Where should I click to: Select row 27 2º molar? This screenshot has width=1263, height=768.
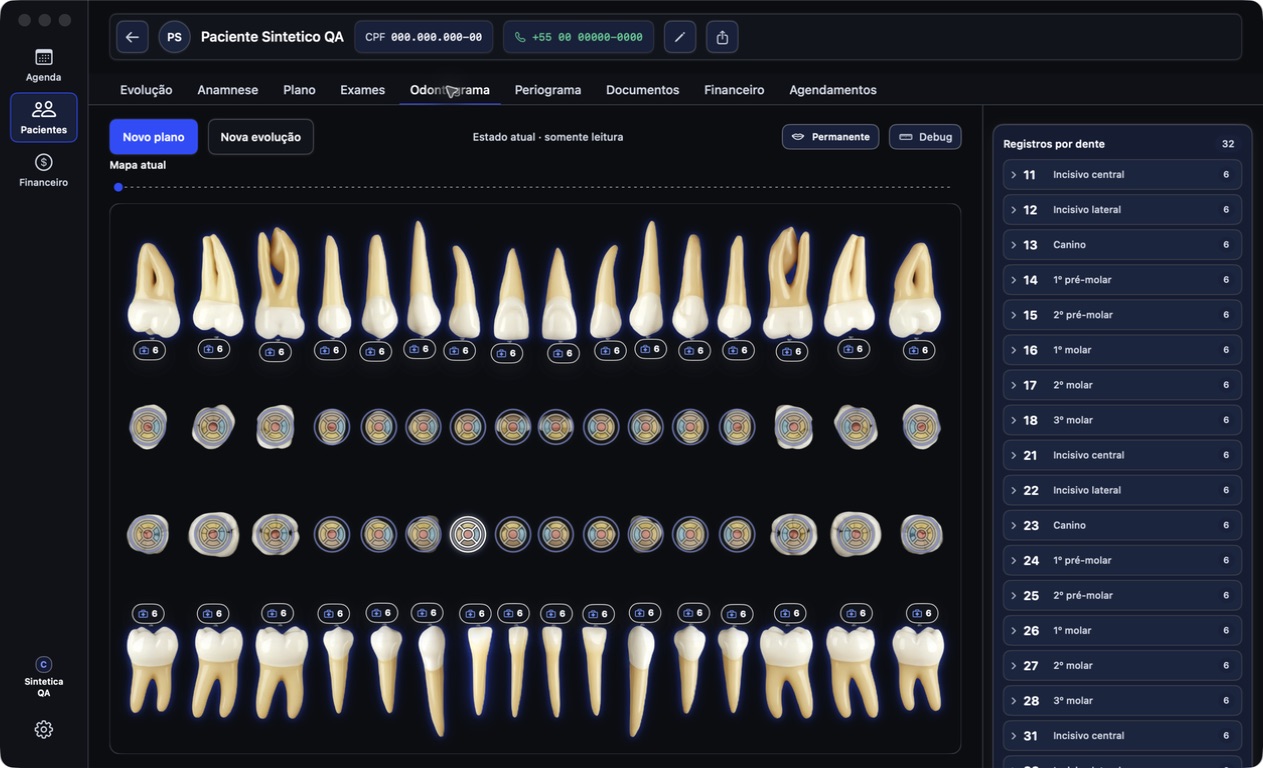[x=1122, y=665]
